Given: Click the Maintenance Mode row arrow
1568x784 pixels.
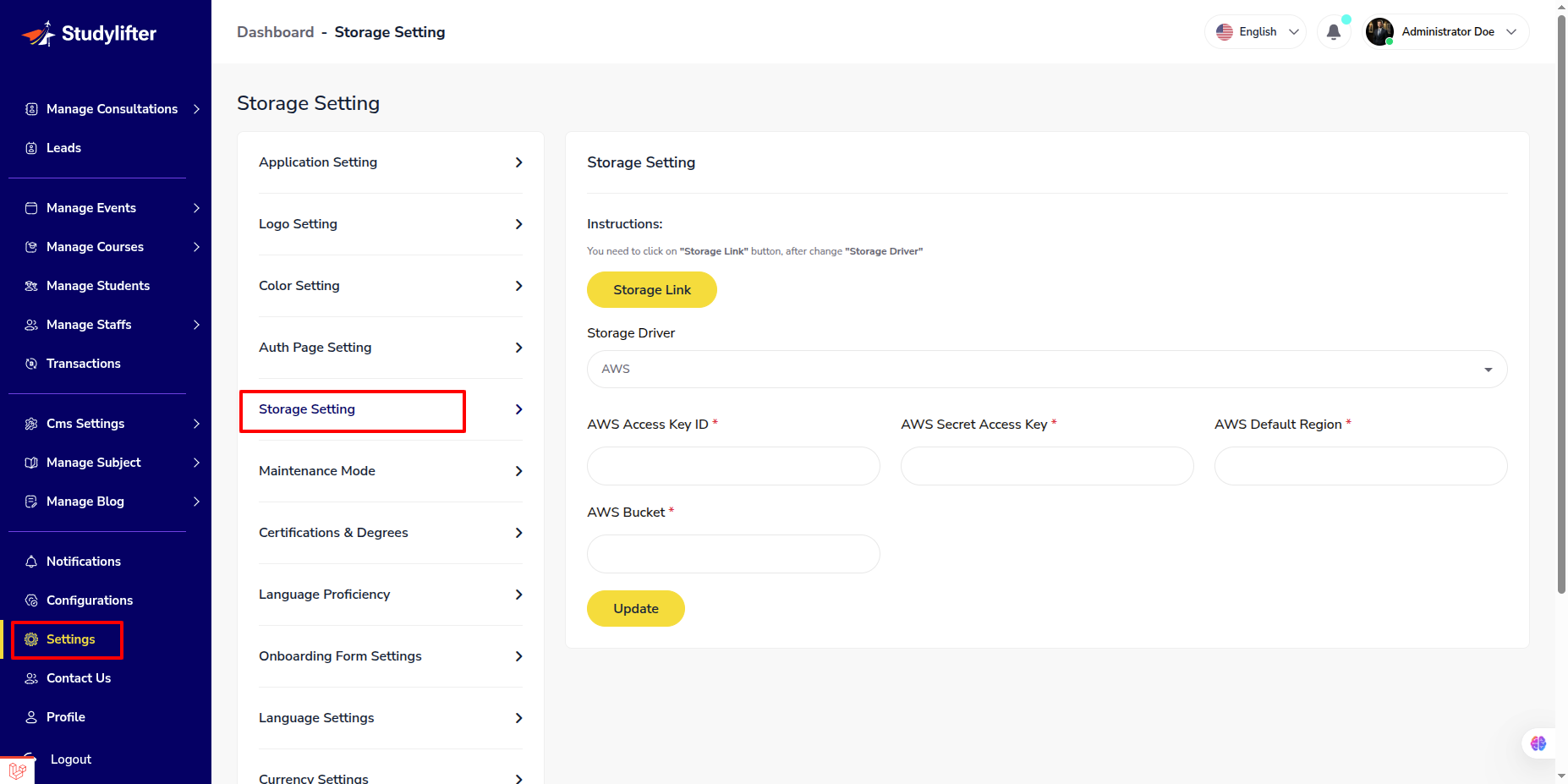Looking at the screenshot, I should point(518,471).
